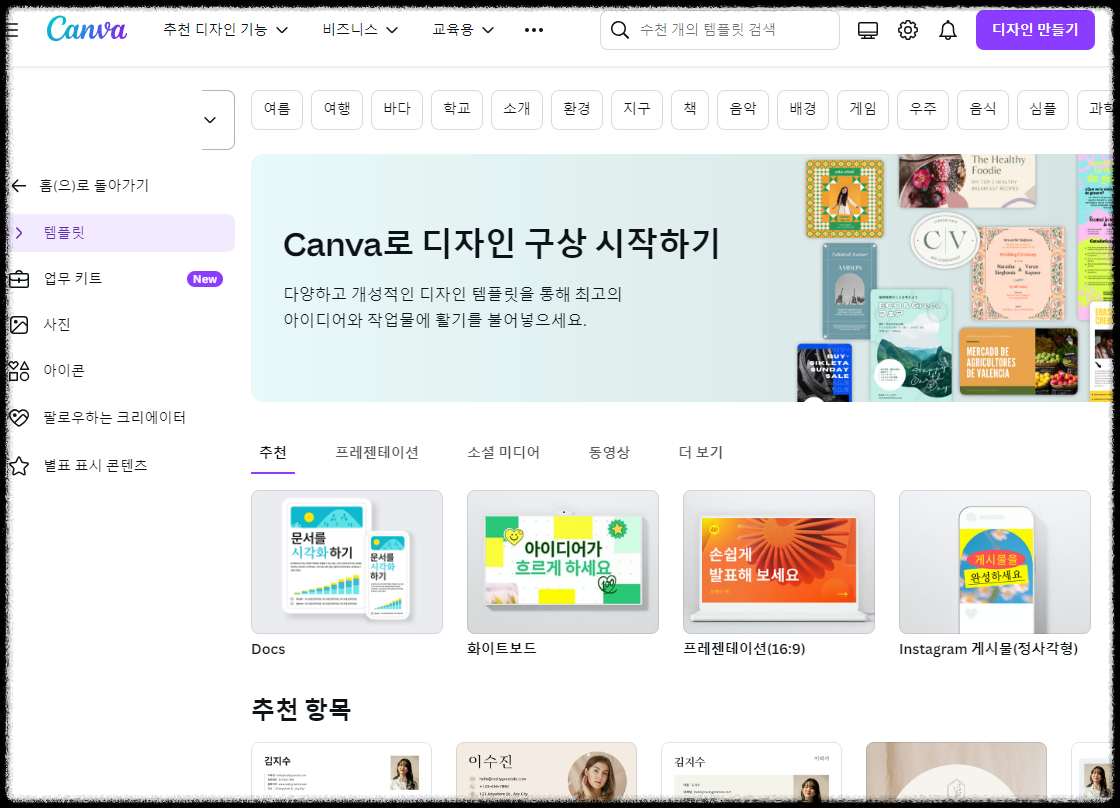Select the 여름 category chip
Image resolution: width=1120 pixels, height=808 pixels.
[x=276, y=110]
